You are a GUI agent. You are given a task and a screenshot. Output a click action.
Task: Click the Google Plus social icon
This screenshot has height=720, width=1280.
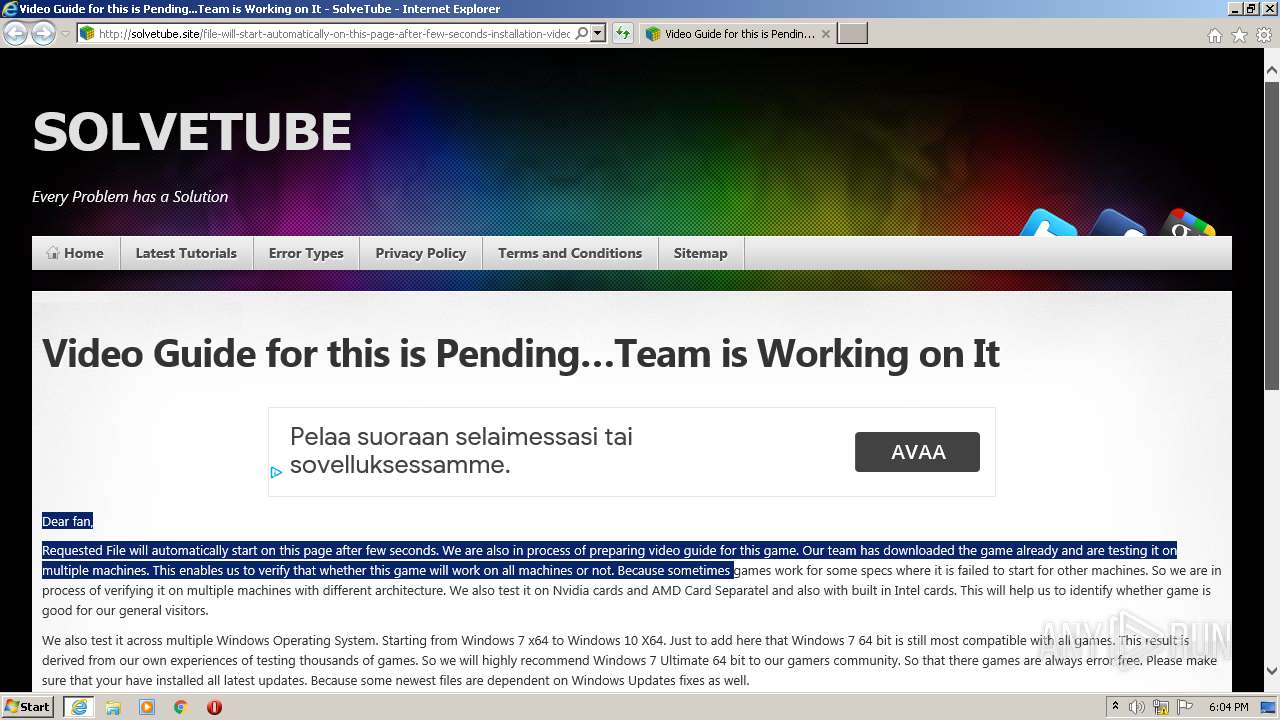(1186, 224)
